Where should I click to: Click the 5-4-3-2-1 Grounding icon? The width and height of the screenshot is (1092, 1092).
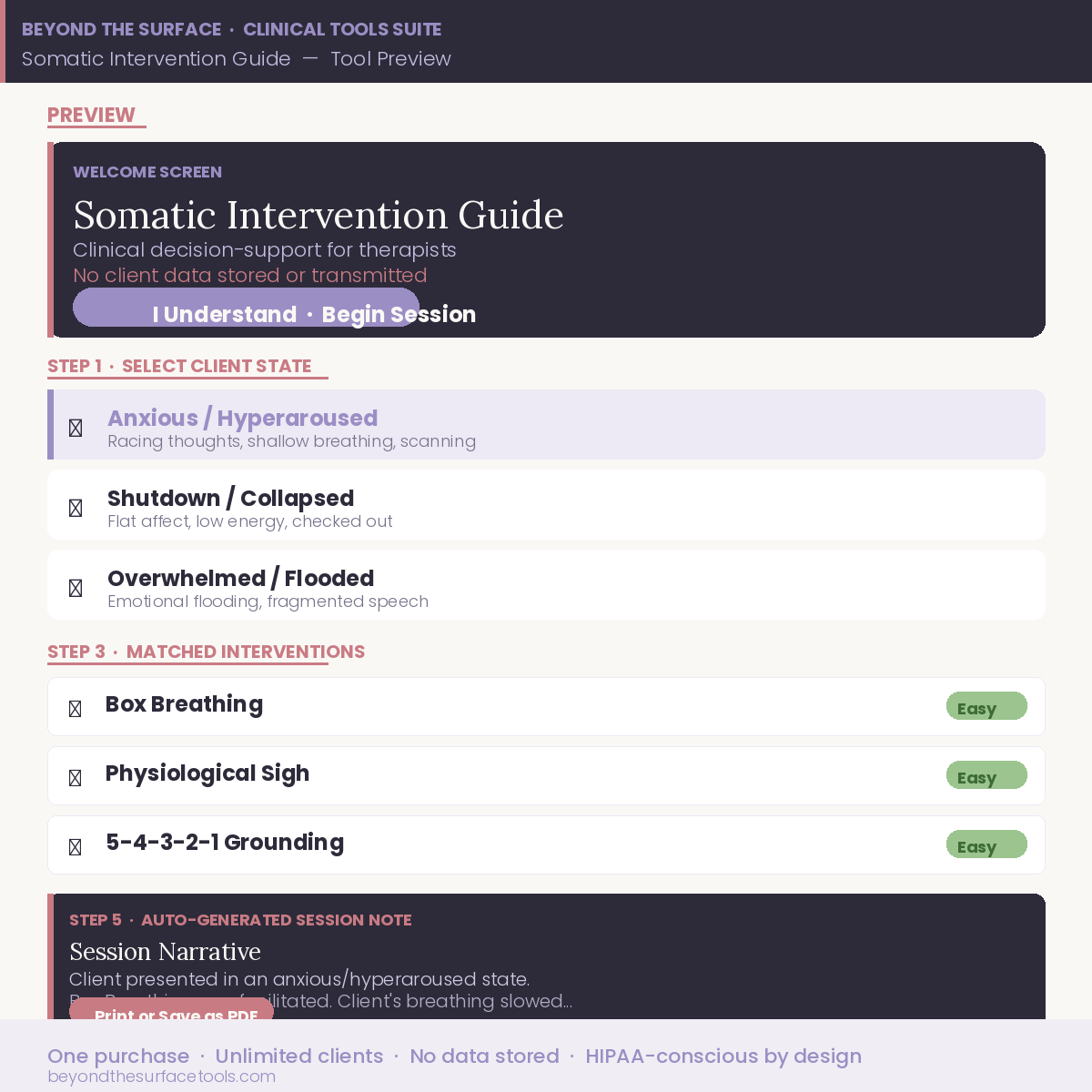pyautogui.click(x=76, y=846)
